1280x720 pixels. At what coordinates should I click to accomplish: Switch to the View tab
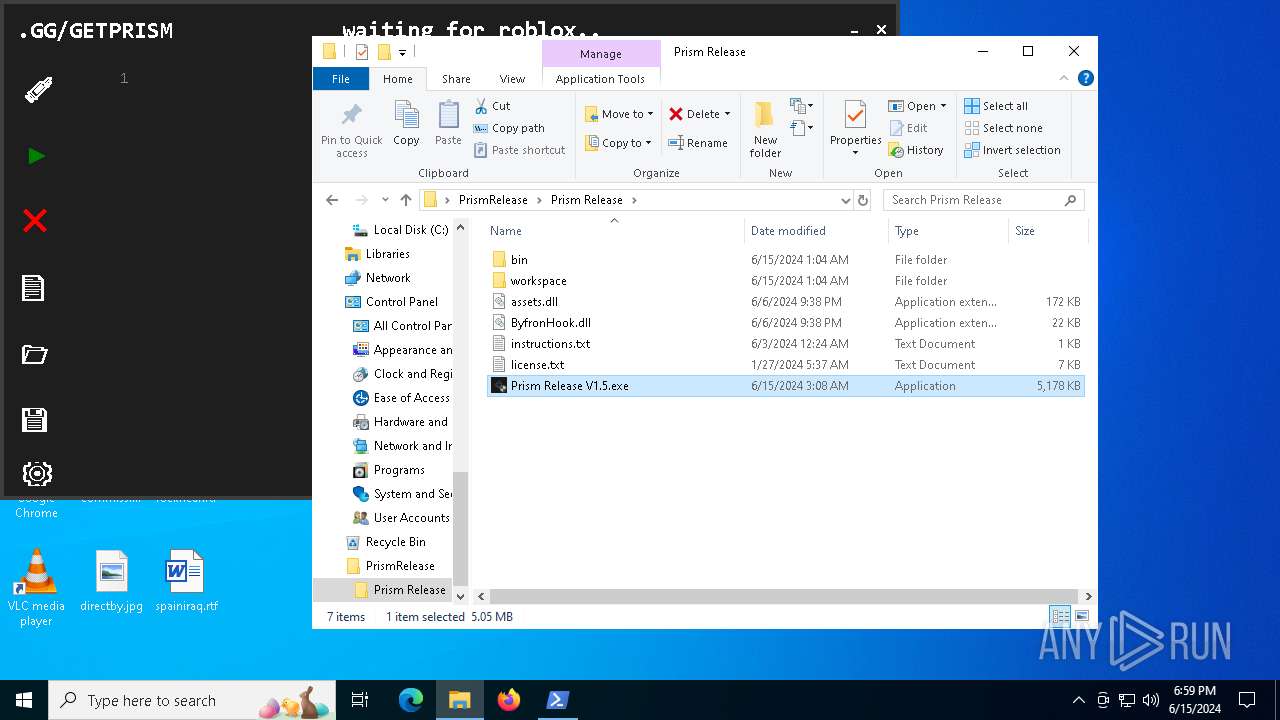click(512, 79)
